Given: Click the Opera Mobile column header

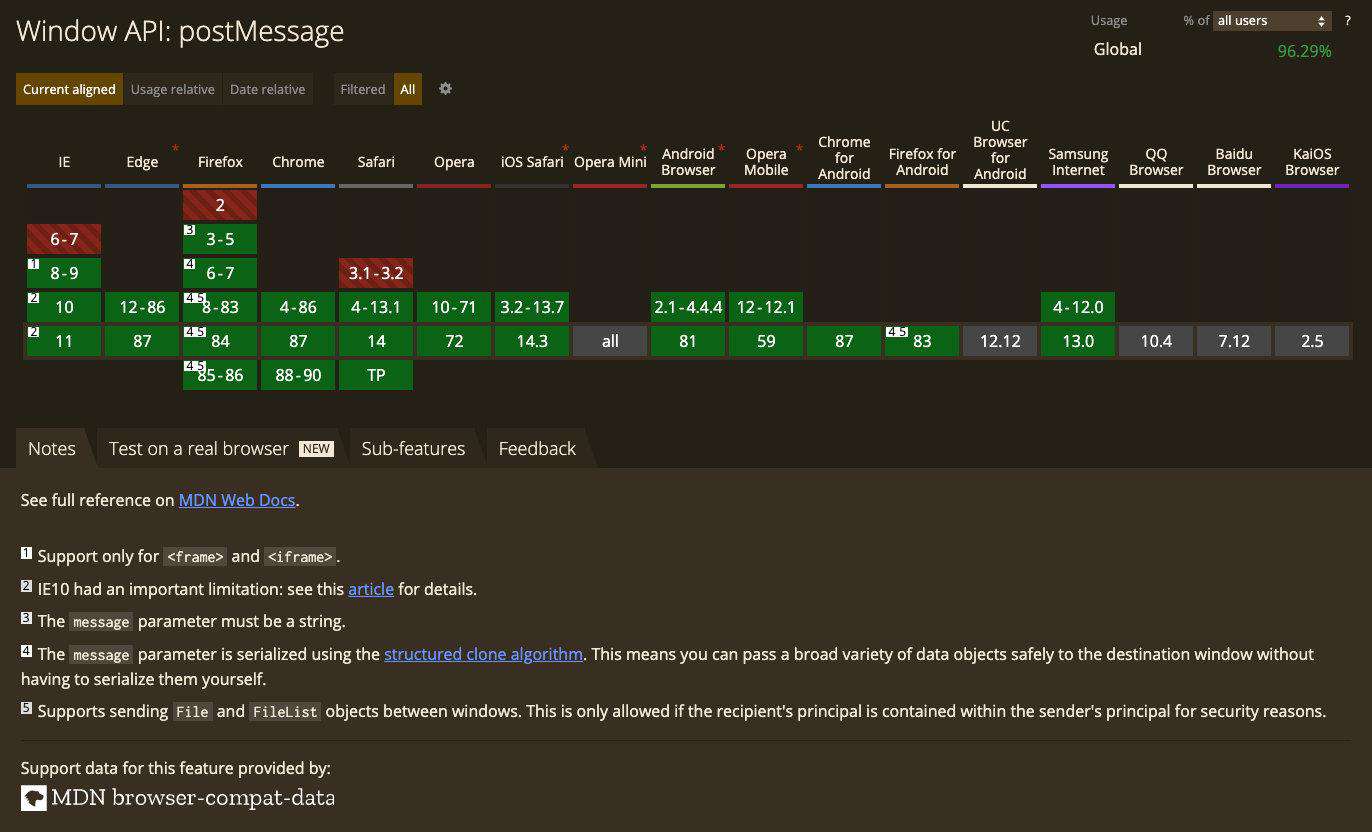Looking at the screenshot, I should (x=766, y=162).
